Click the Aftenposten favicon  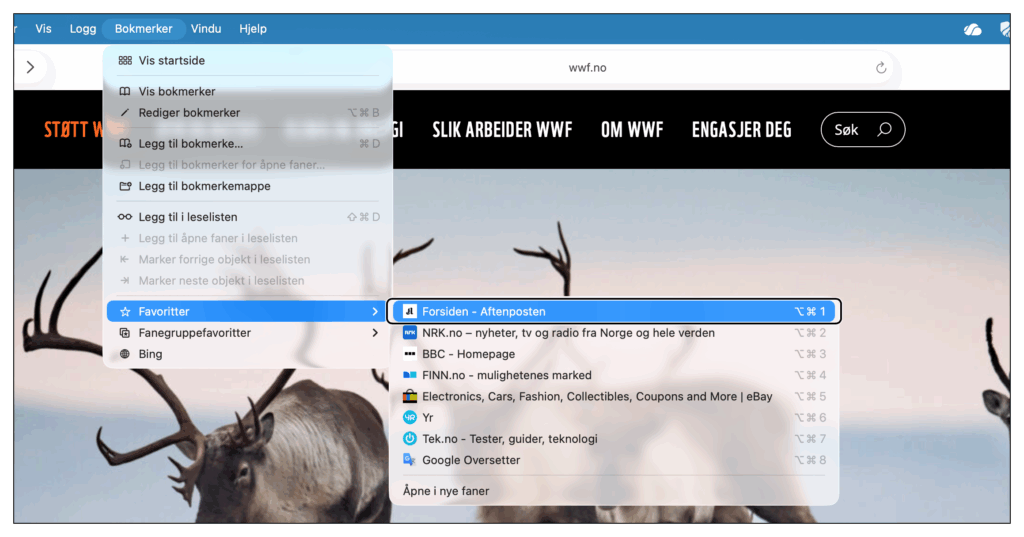click(x=409, y=312)
